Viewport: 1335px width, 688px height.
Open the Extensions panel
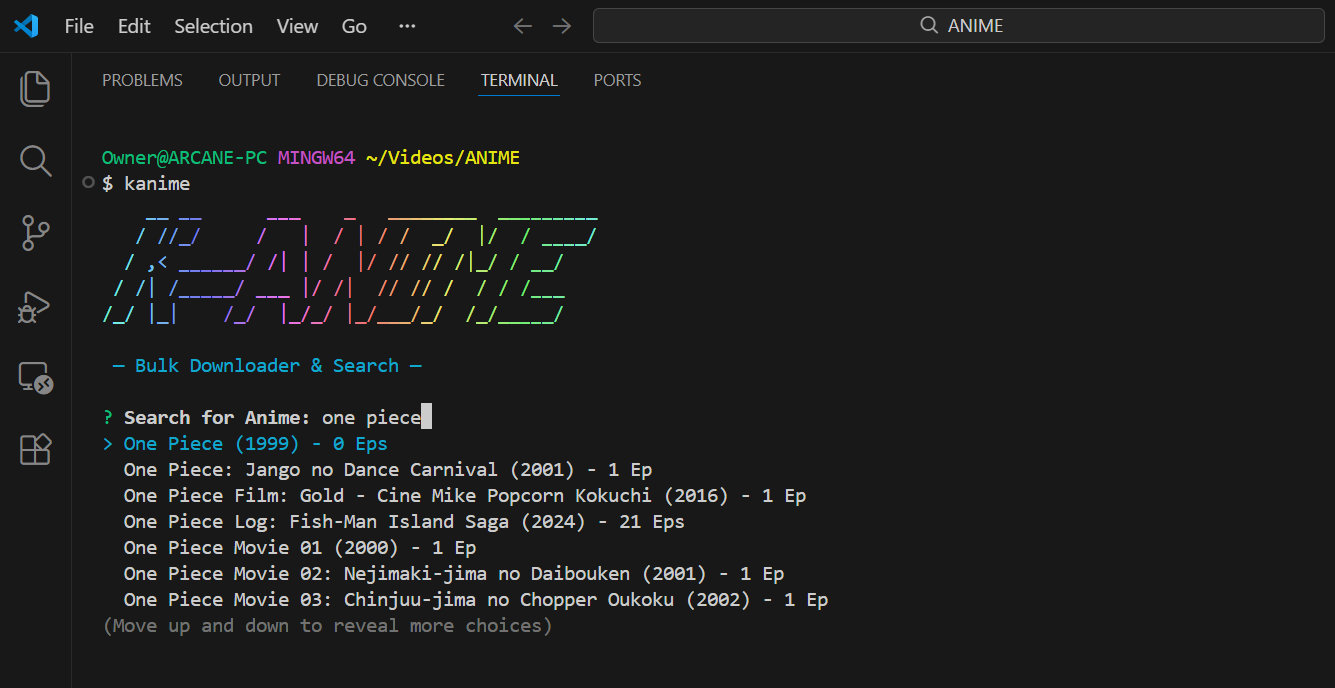pos(35,449)
